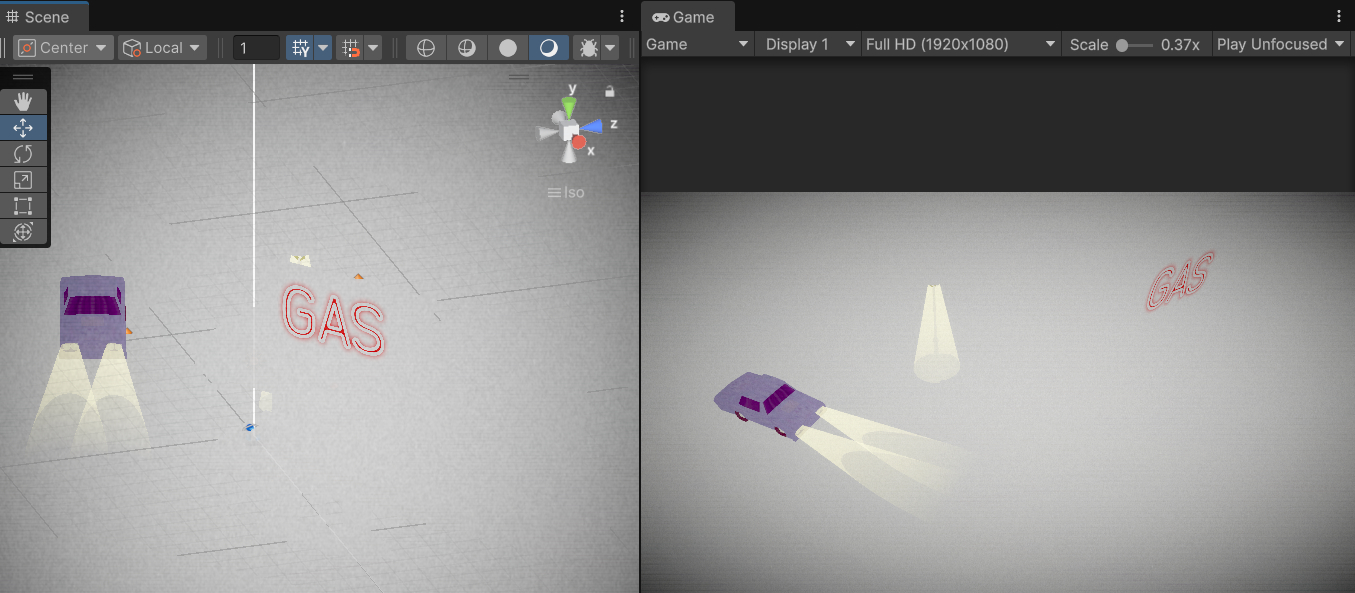Select the Rotate tool
The height and width of the screenshot is (593, 1355).
[23, 154]
